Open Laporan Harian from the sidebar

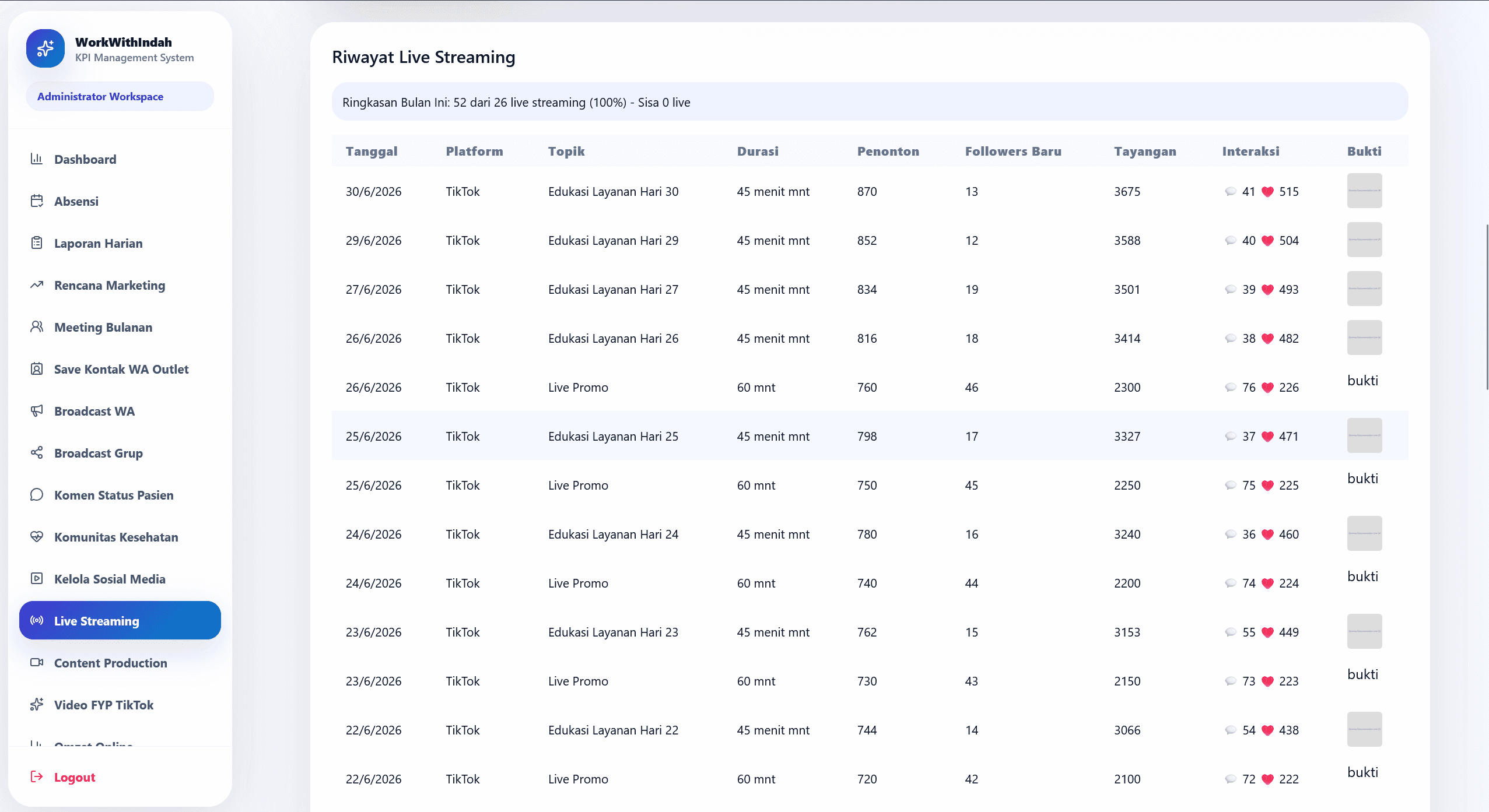tap(120, 243)
